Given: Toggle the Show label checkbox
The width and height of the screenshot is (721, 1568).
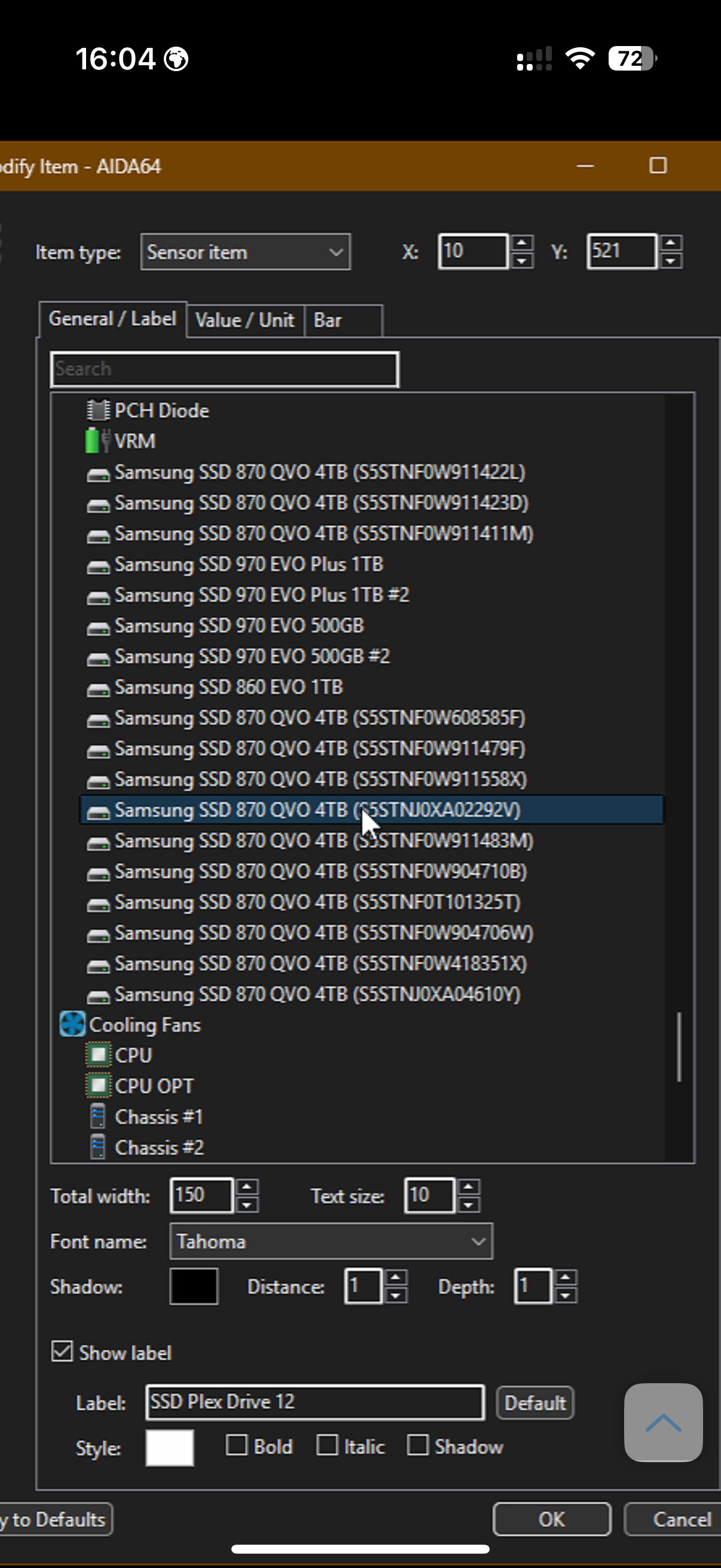Looking at the screenshot, I should click(62, 1352).
